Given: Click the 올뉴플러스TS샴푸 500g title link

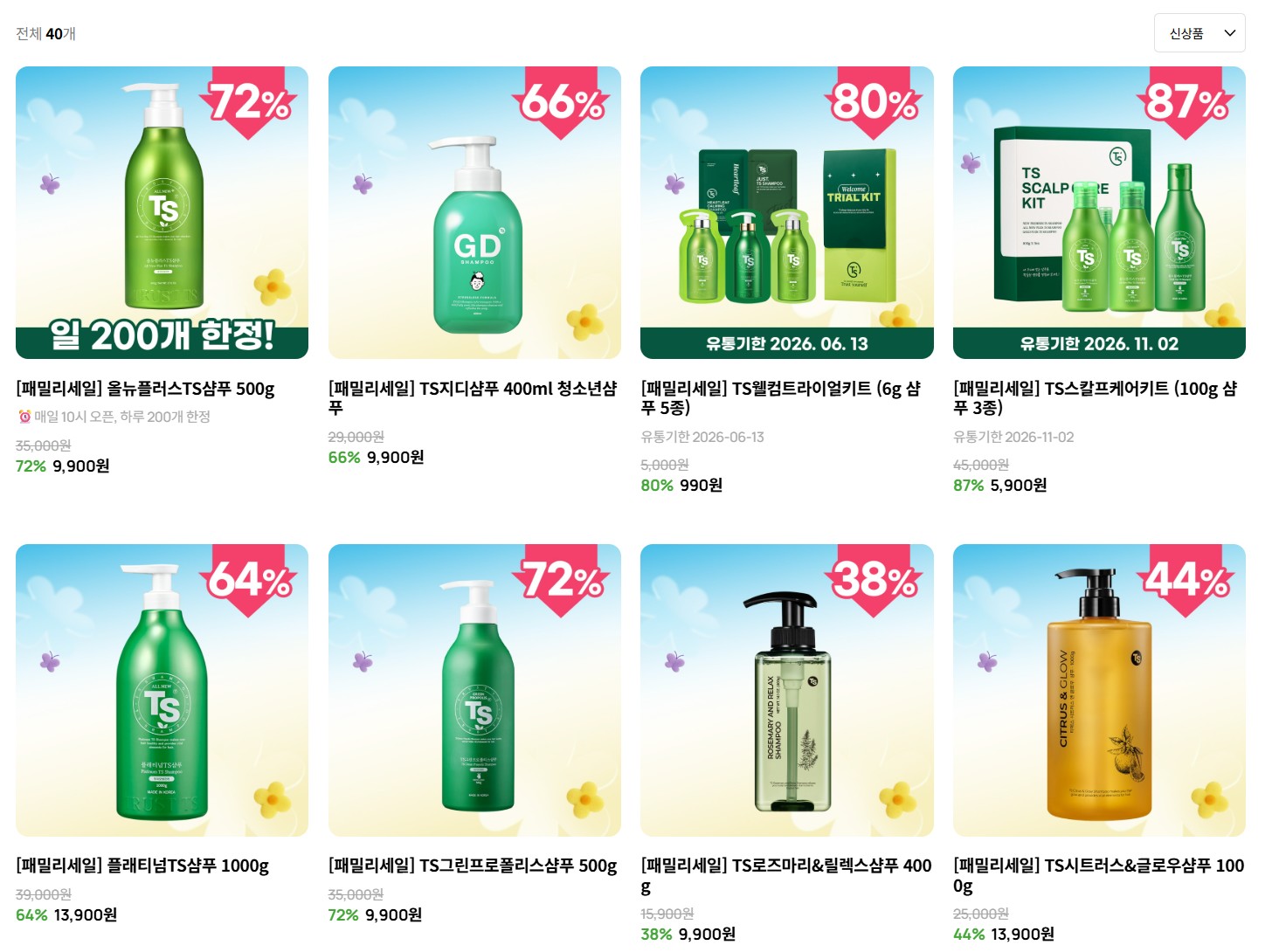Looking at the screenshot, I should pyautogui.click(x=145, y=389).
